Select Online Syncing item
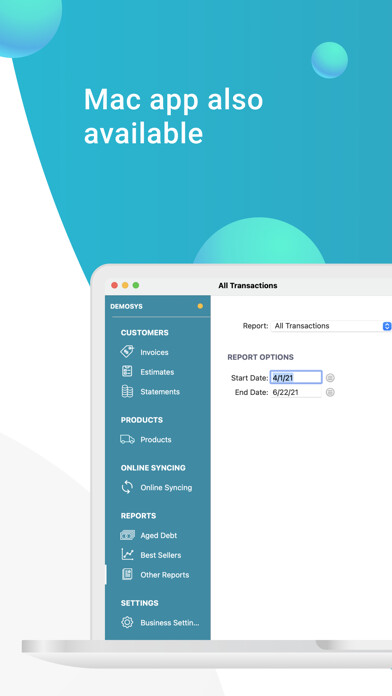 (x=166, y=487)
